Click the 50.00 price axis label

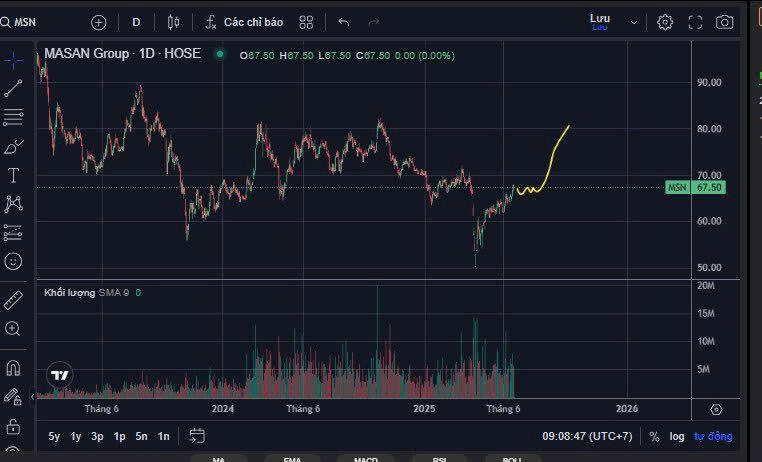point(709,268)
